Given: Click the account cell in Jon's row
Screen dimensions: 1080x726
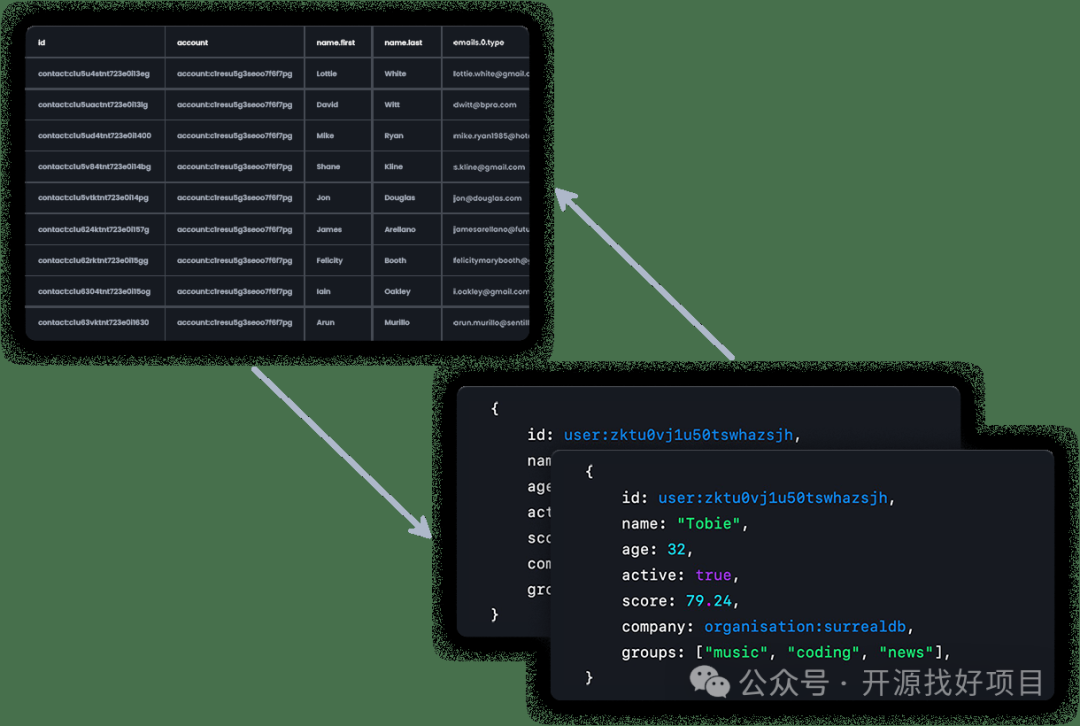Looking at the screenshot, I should click(x=234, y=198).
